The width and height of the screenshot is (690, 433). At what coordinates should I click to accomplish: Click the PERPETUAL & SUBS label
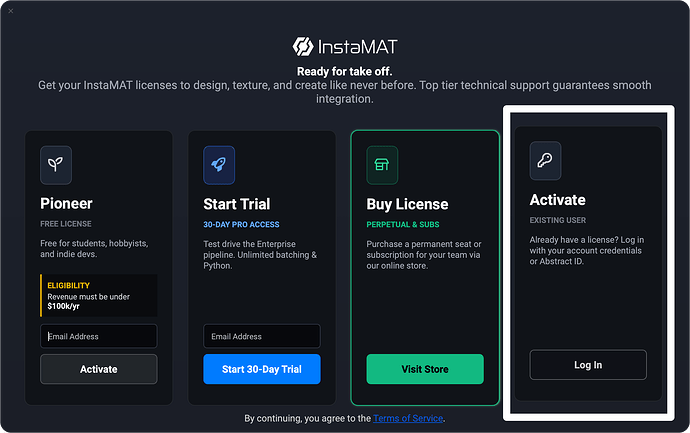tap(403, 224)
